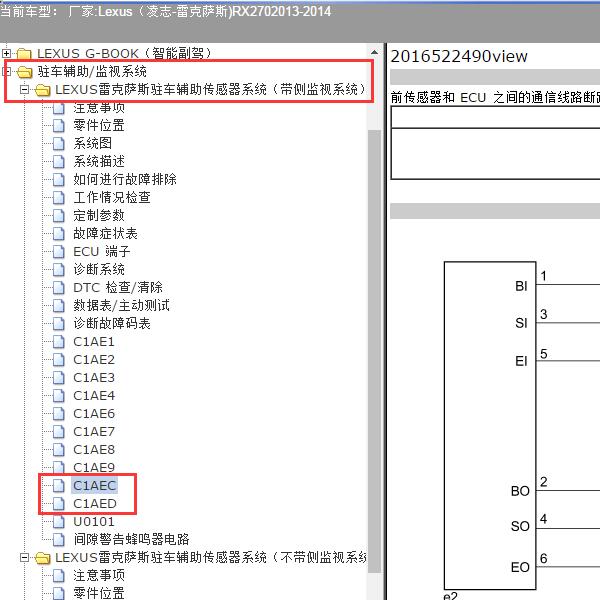Click the page icon next to 数据表/主动测试
The width and height of the screenshot is (600, 600).
click(59, 305)
